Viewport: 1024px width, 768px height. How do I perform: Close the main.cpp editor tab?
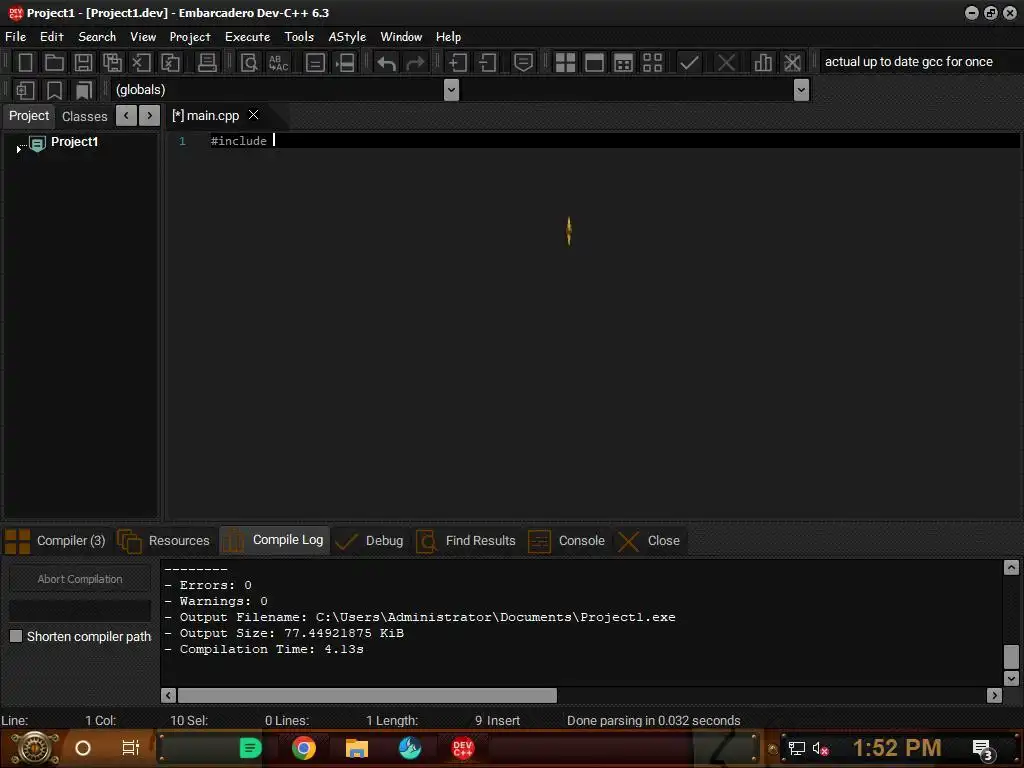coord(253,115)
